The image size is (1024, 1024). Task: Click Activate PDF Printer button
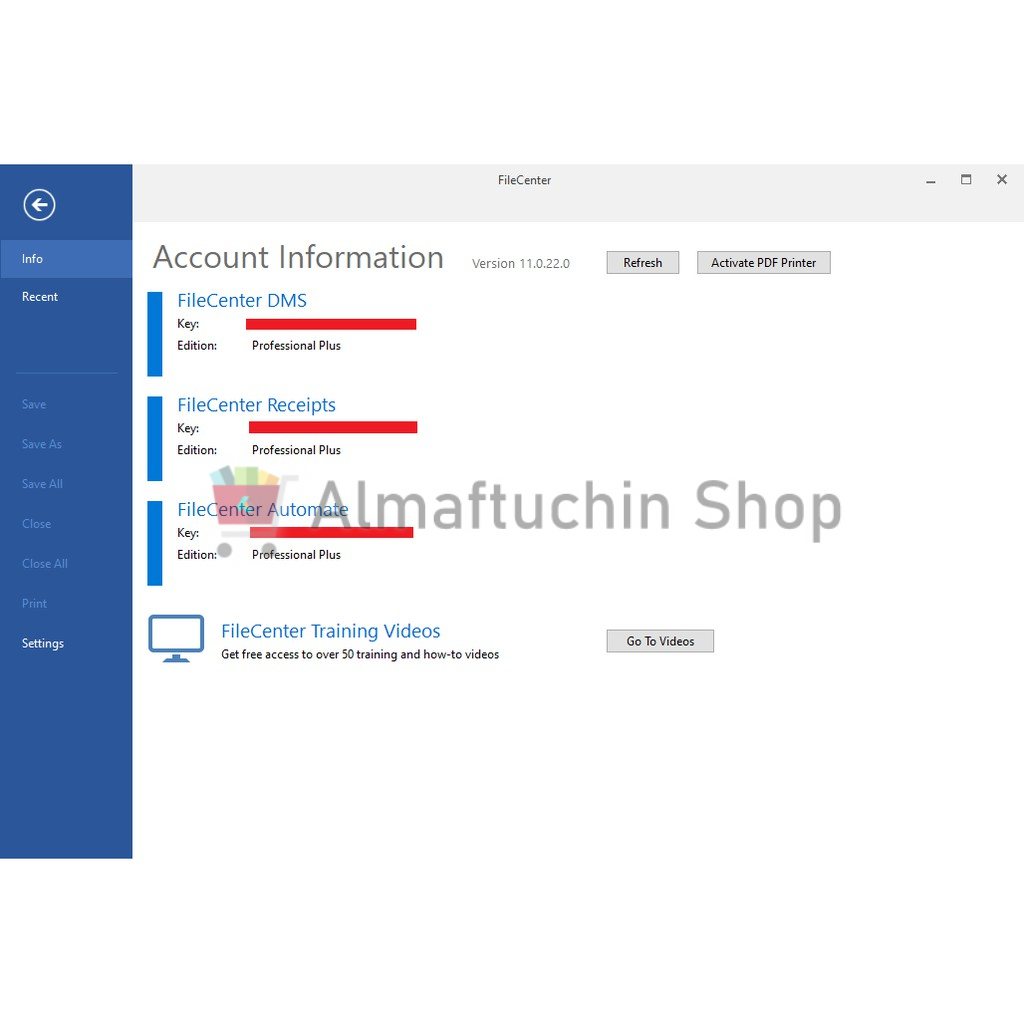point(763,263)
